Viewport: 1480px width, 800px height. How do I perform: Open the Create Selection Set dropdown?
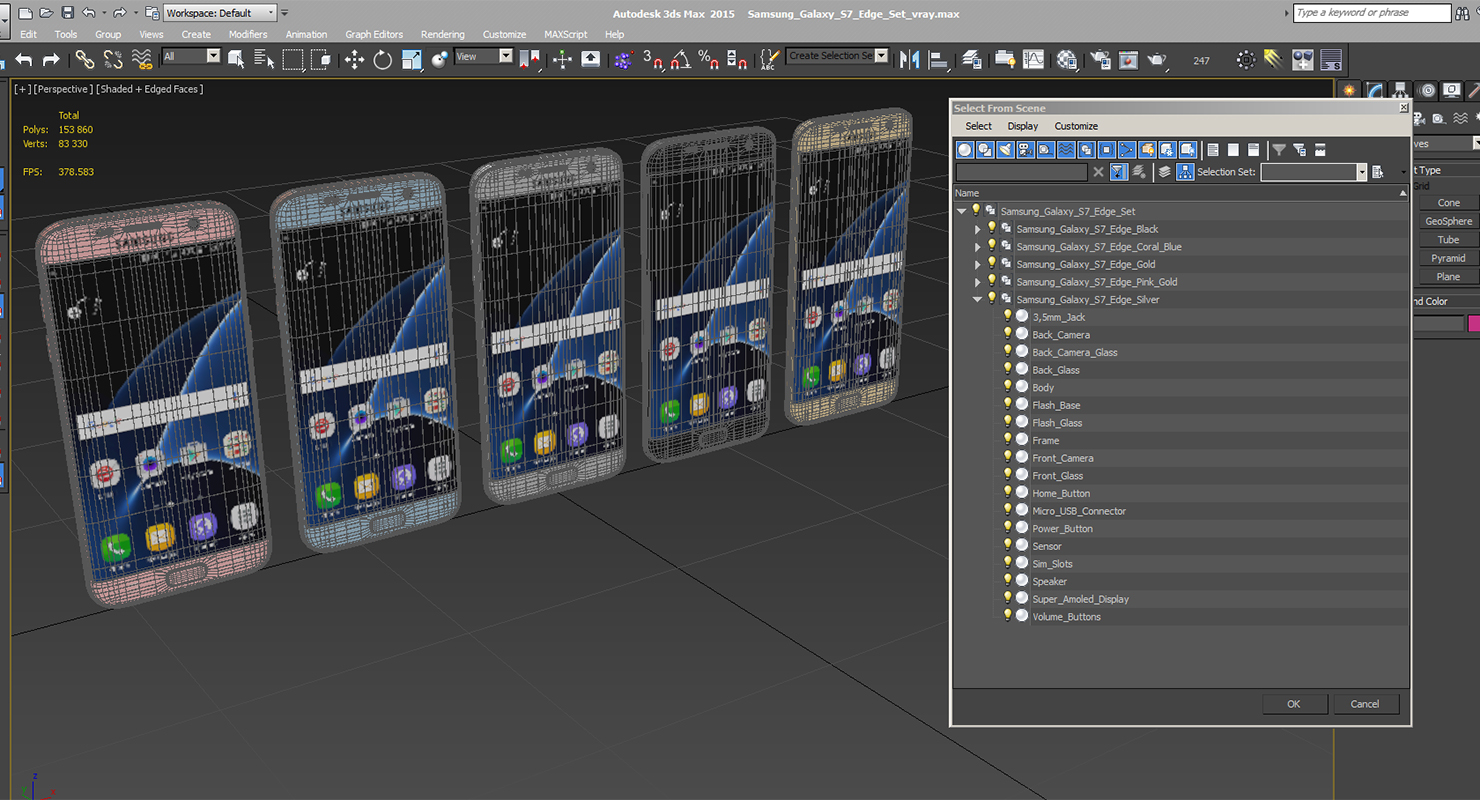[x=837, y=56]
